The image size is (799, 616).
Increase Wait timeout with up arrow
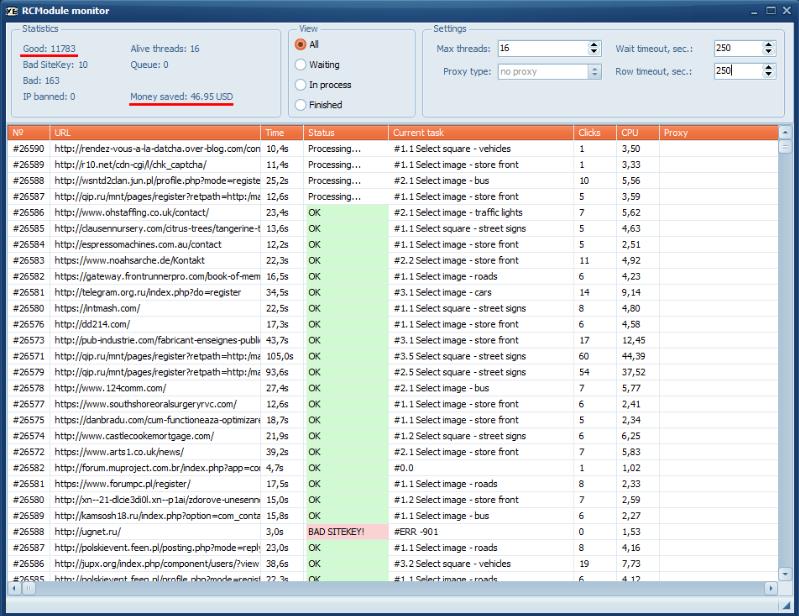point(768,45)
